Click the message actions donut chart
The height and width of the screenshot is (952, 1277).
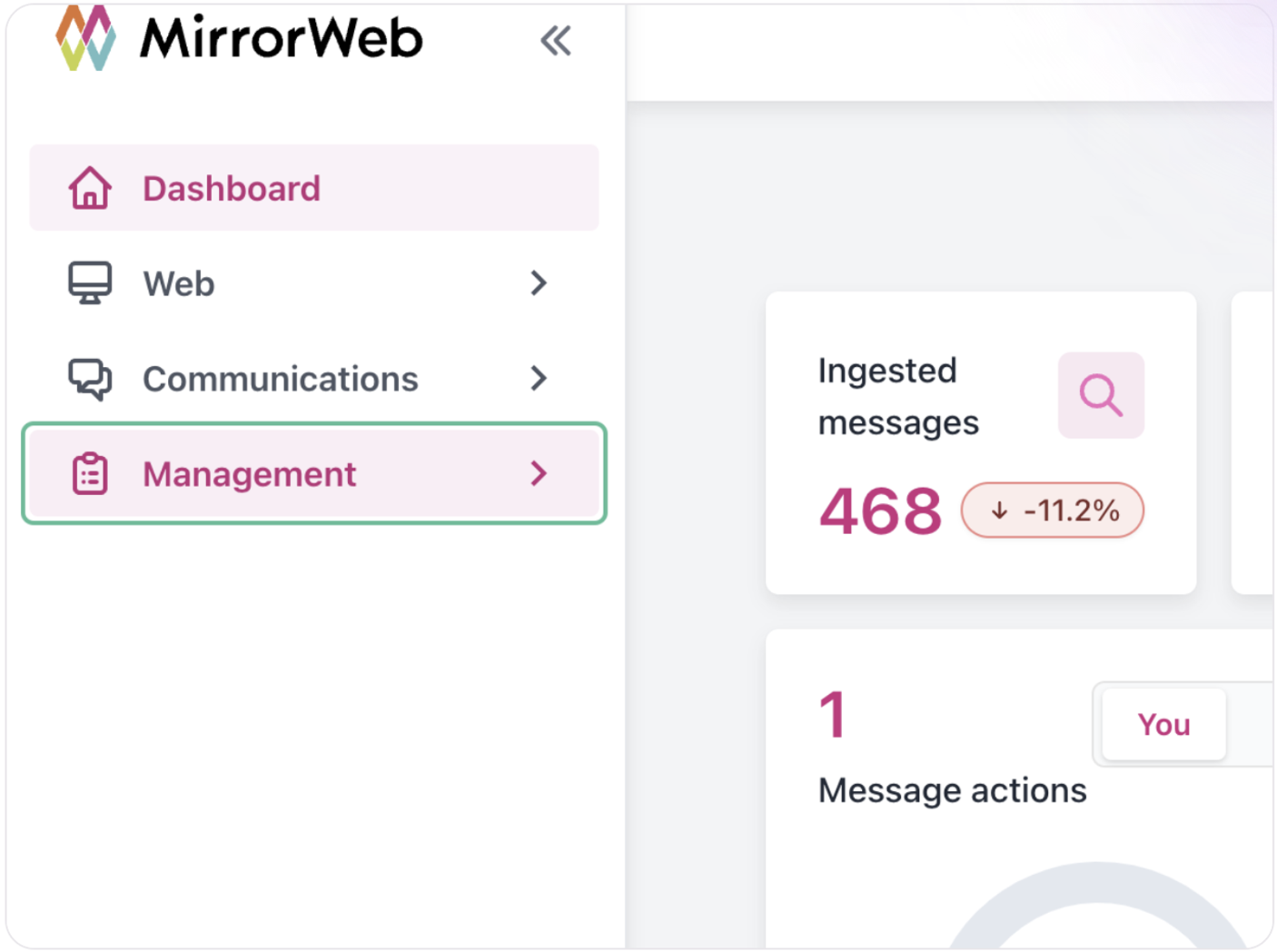click(x=1097, y=905)
